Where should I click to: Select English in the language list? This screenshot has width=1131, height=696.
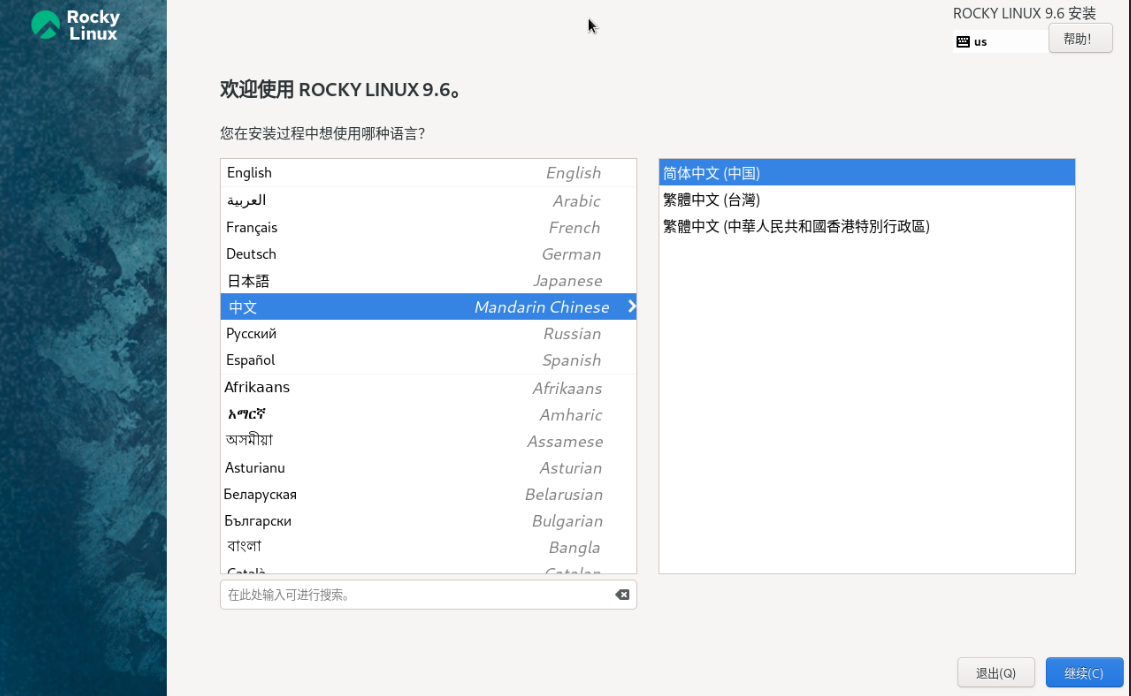pyautogui.click(x=428, y=173)
